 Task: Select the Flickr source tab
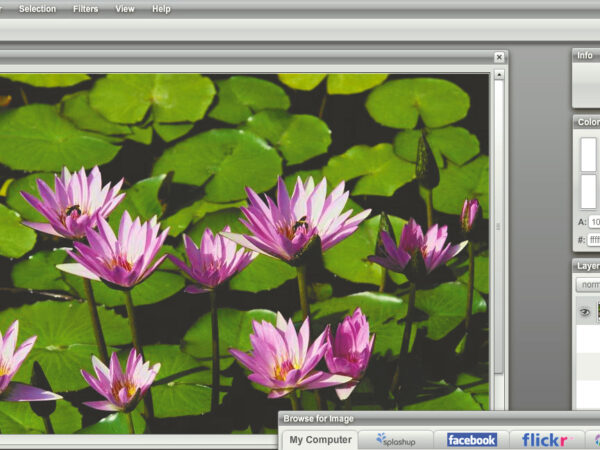546,440
